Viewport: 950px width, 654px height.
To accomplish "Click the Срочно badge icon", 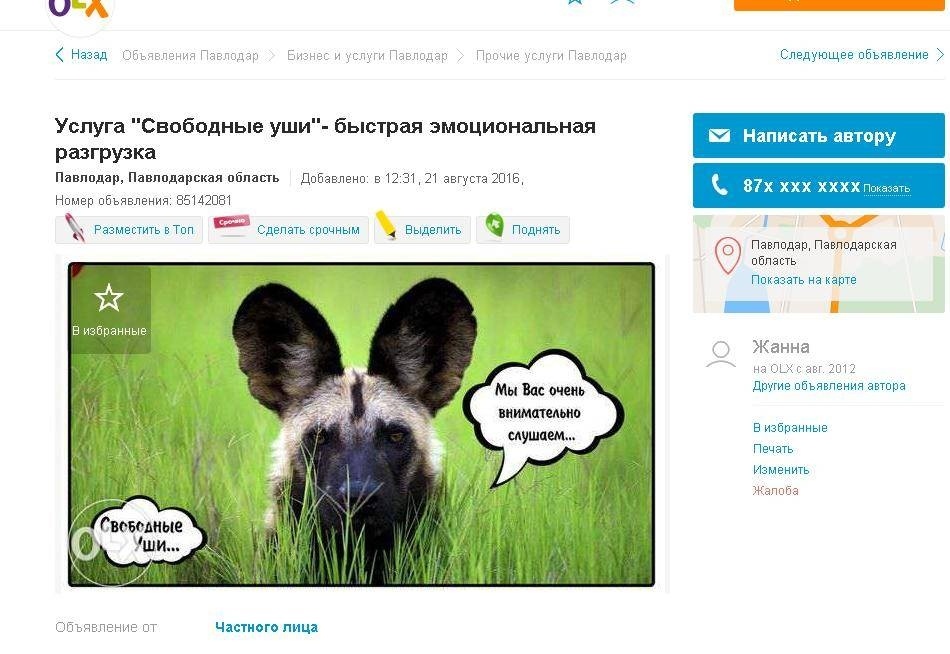I will tap(231, 222).
